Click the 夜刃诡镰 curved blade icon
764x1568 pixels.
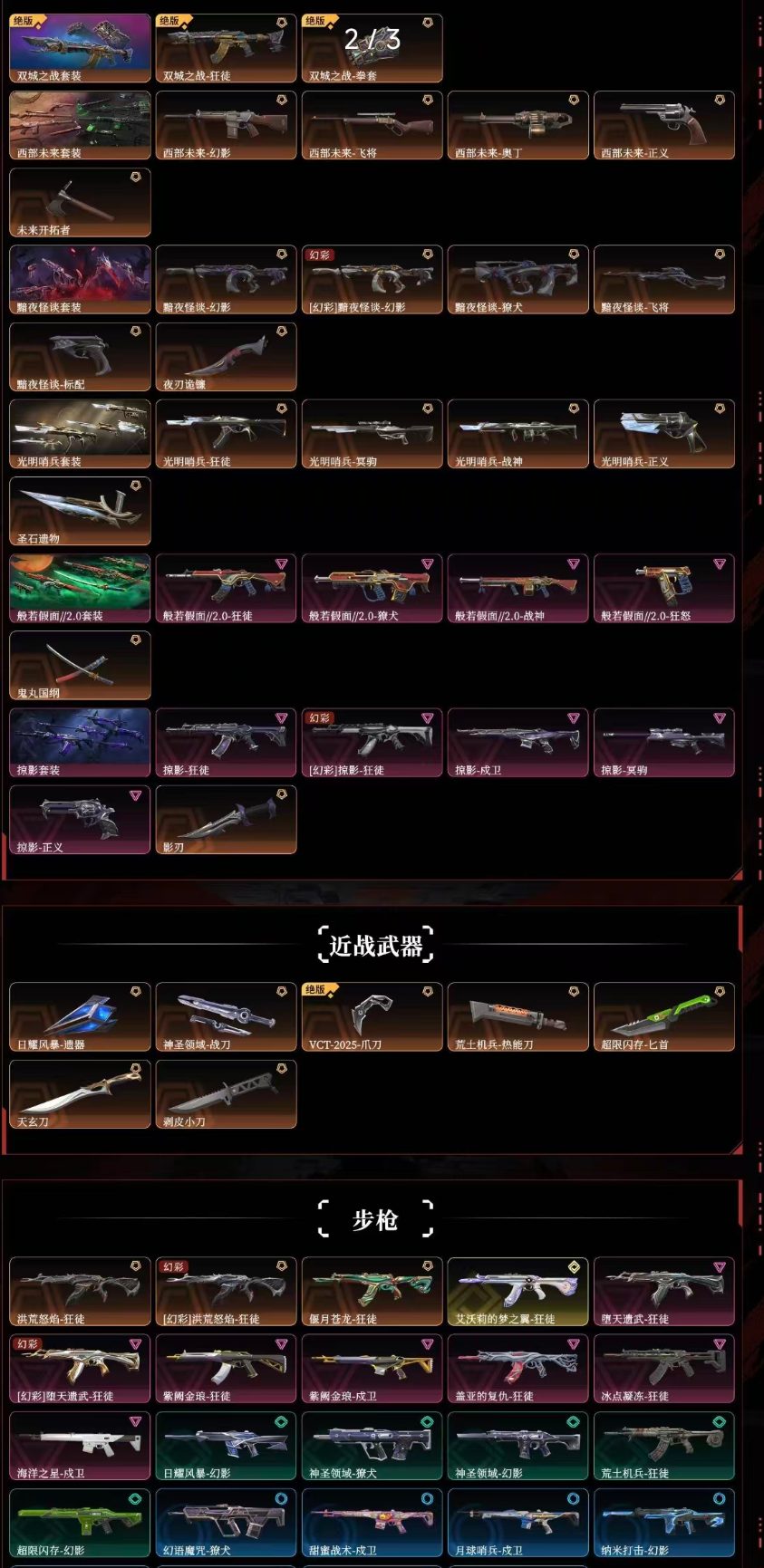(x=226, y=356)
